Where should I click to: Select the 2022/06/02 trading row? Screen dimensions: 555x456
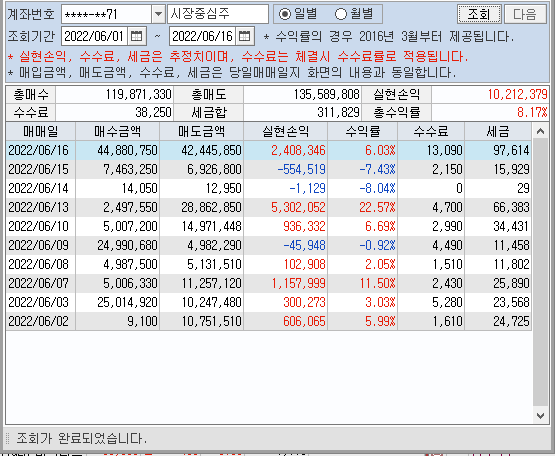[x=269, y=321]
